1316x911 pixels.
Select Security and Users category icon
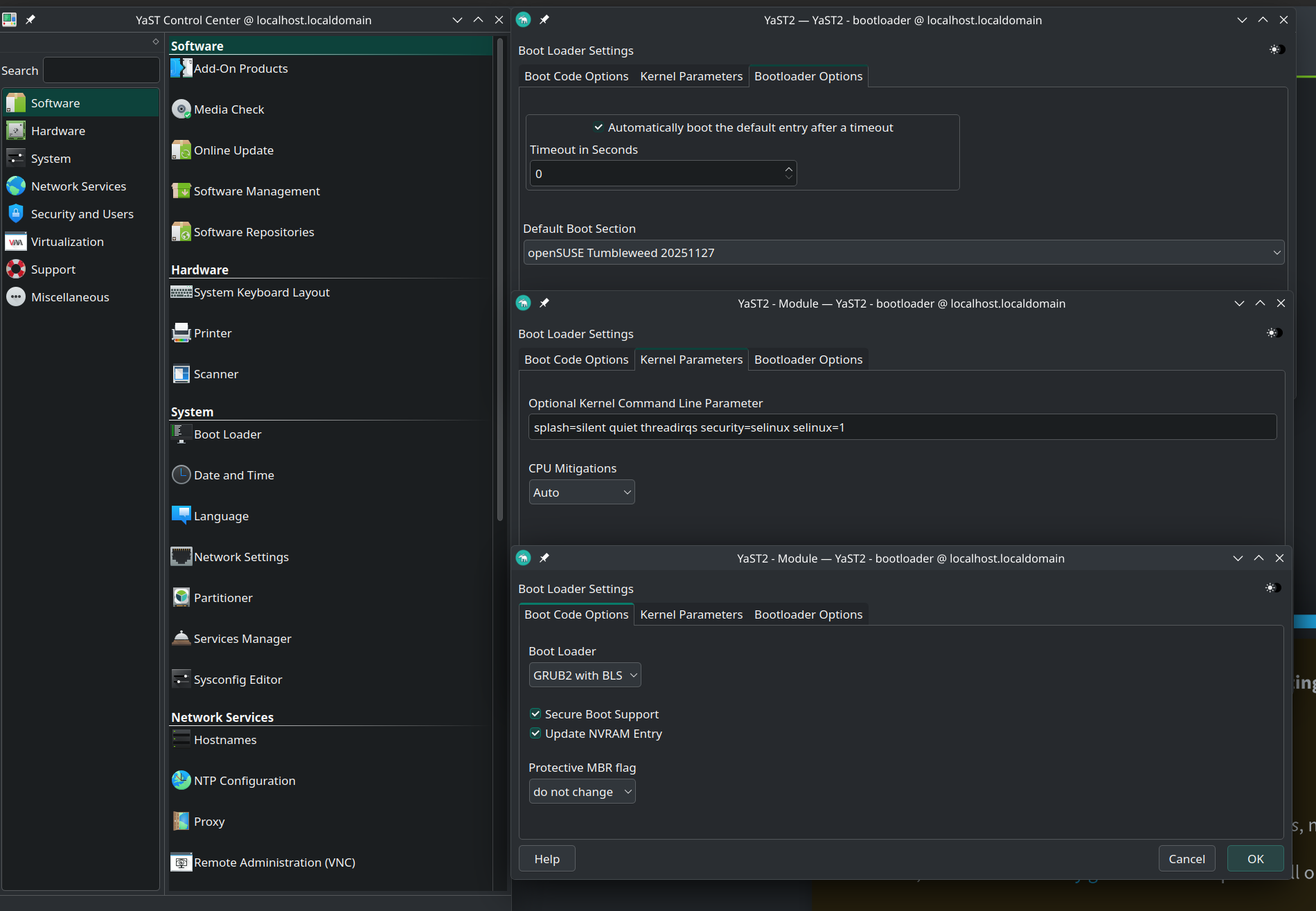[x=16, y=214]
